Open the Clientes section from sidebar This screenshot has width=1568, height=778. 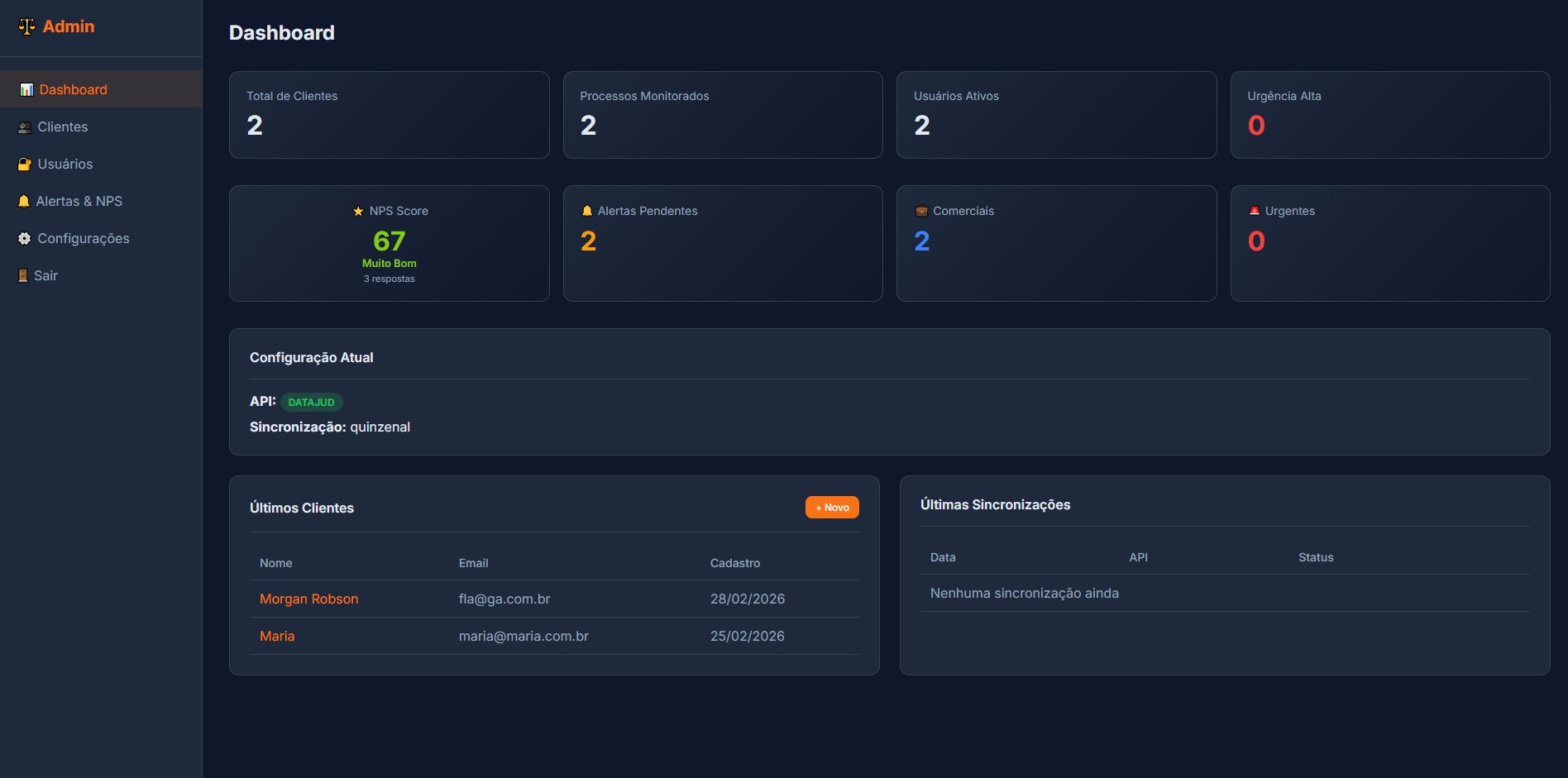point(63,126)
